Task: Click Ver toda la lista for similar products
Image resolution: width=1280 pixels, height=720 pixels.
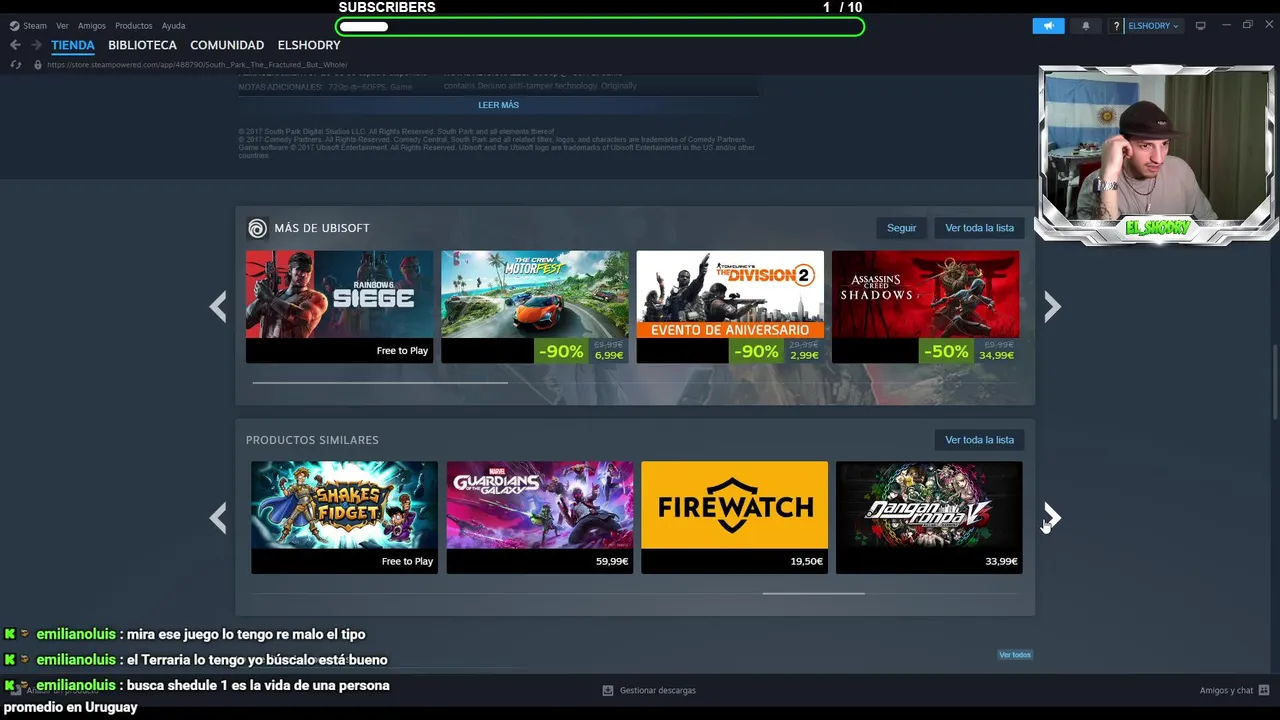Action: (979, 440)
